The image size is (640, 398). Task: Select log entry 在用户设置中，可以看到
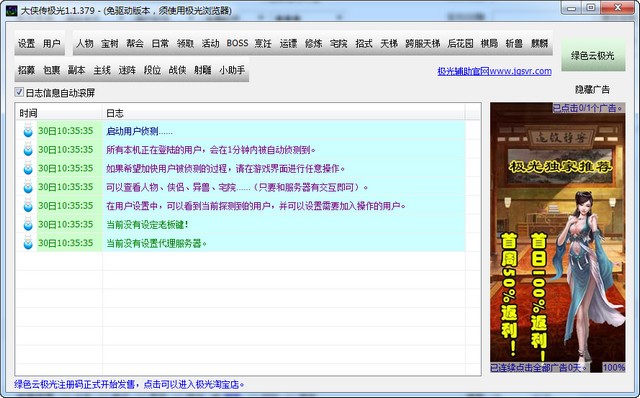click(x=241, y=206)
